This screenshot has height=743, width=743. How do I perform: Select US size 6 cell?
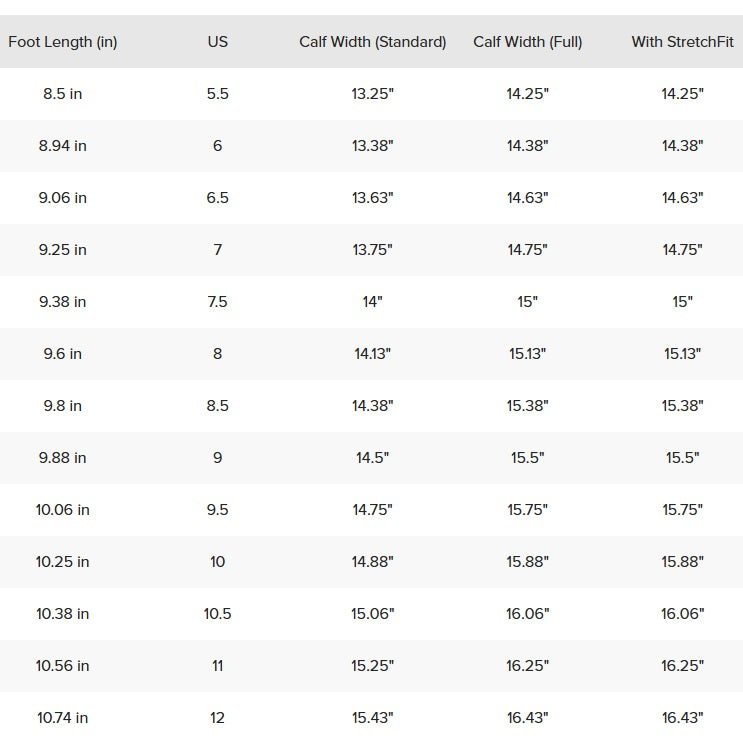pyautogui.click(x=217, y=146)
